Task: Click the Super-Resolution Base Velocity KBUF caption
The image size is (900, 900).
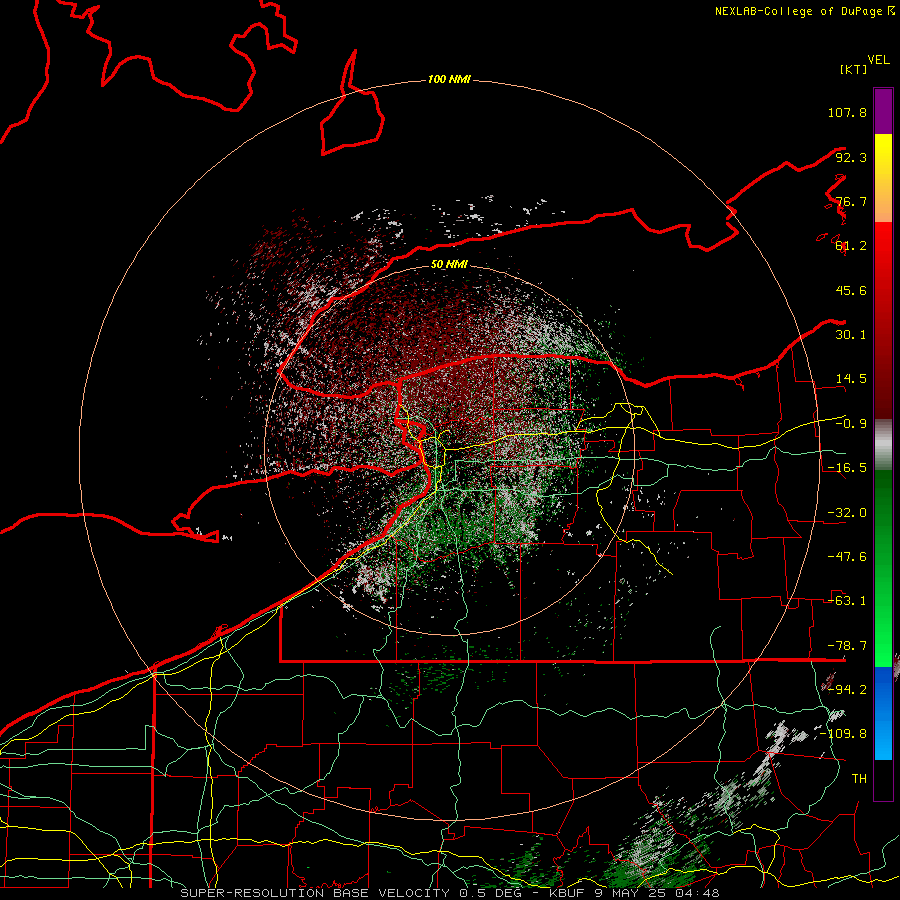Action: click(x=449, y=893)
